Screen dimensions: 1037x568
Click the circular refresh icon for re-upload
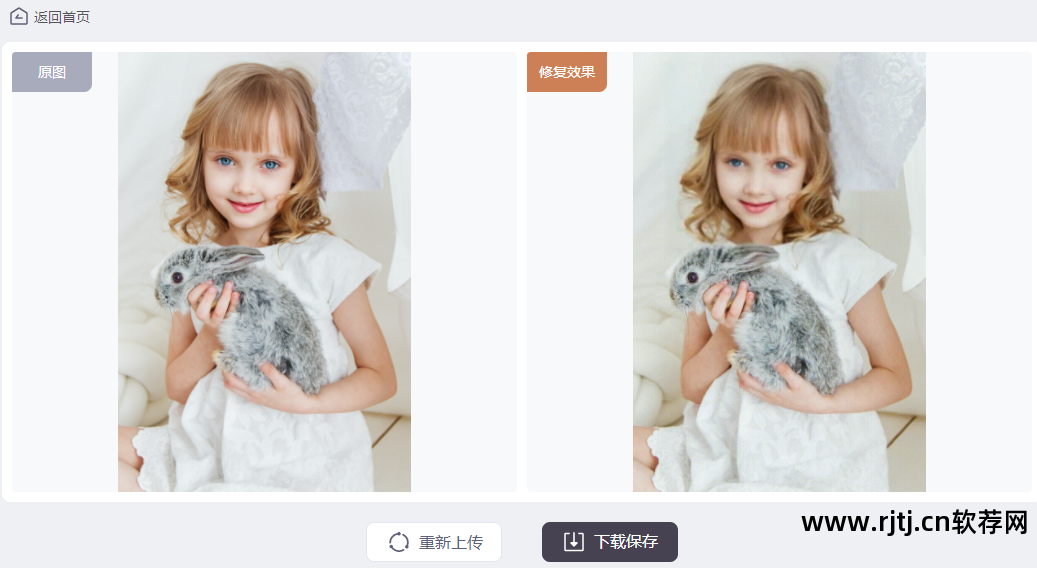399,542
